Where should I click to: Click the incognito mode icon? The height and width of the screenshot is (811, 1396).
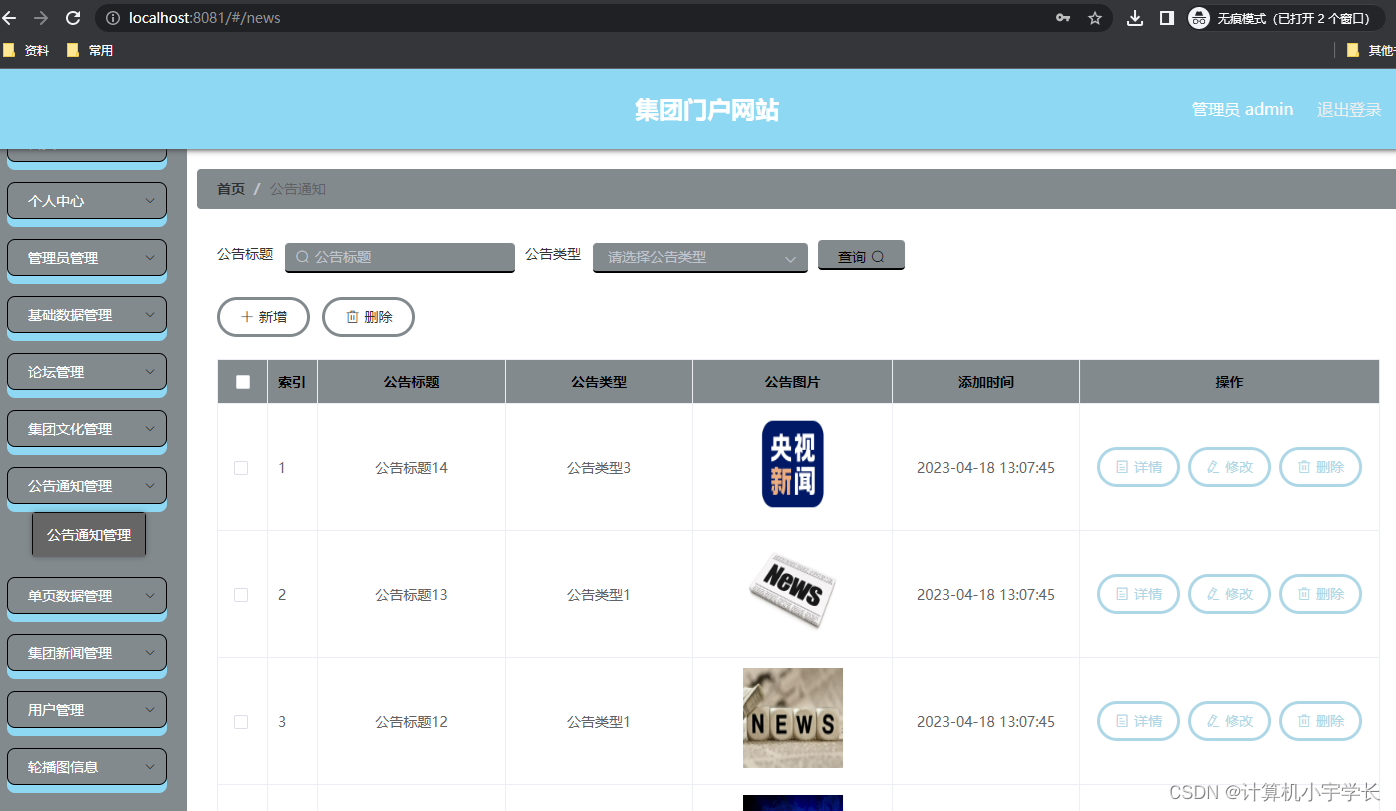(1198, 18)
